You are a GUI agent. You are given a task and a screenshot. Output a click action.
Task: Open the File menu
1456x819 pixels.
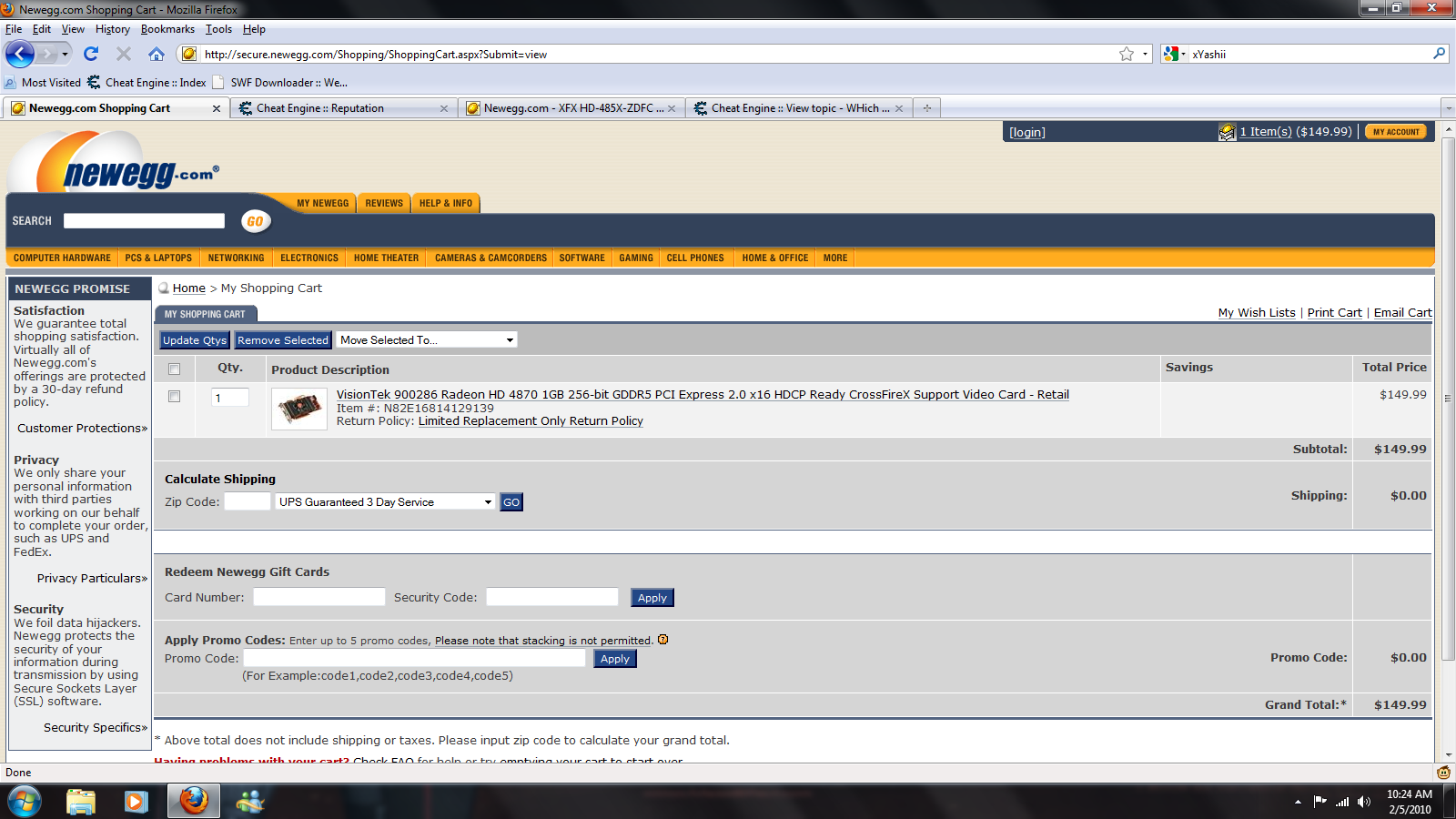tap(14, 29)
